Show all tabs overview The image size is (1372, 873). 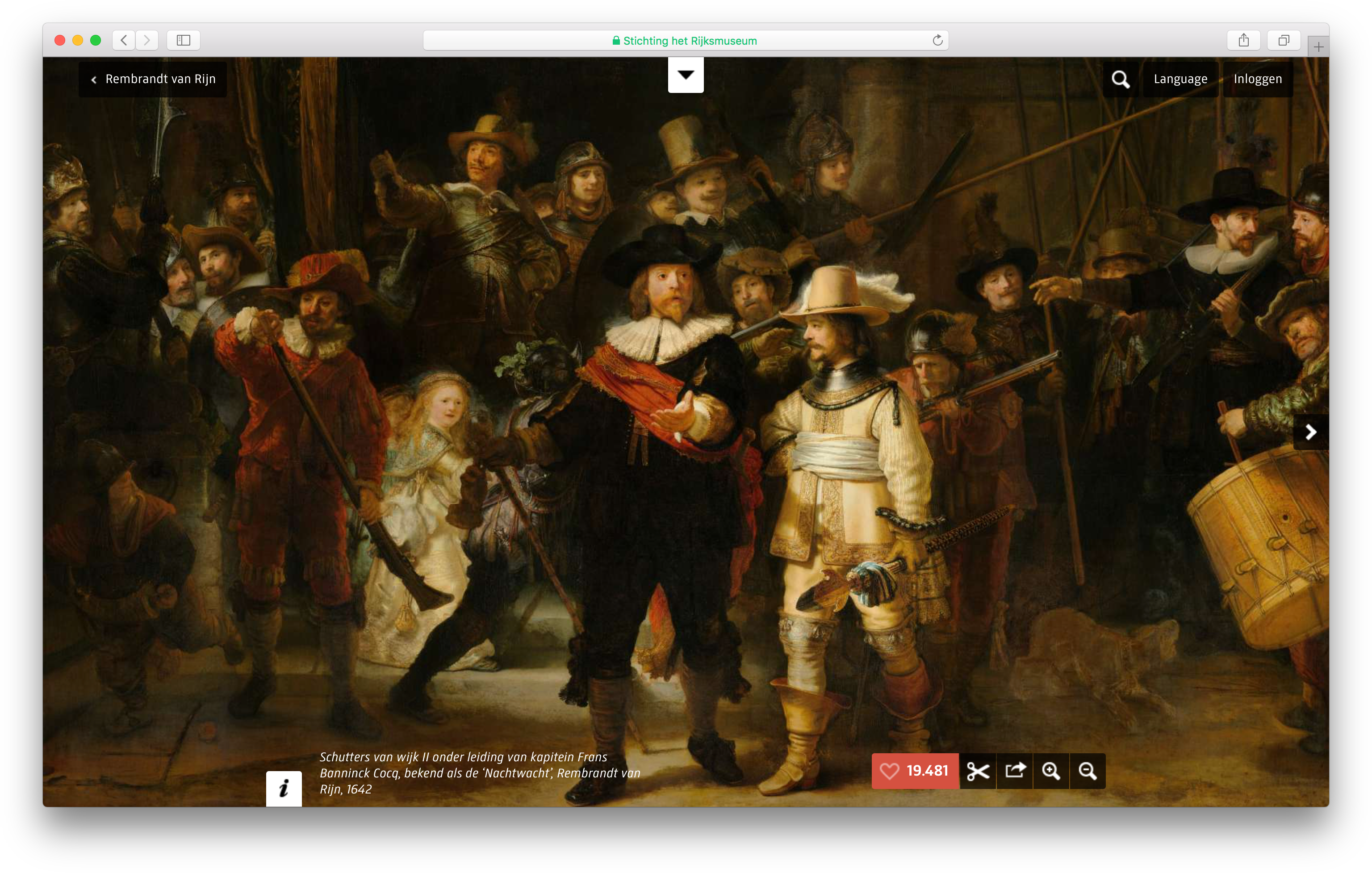pyautogui.click(x=1283, y=40)
